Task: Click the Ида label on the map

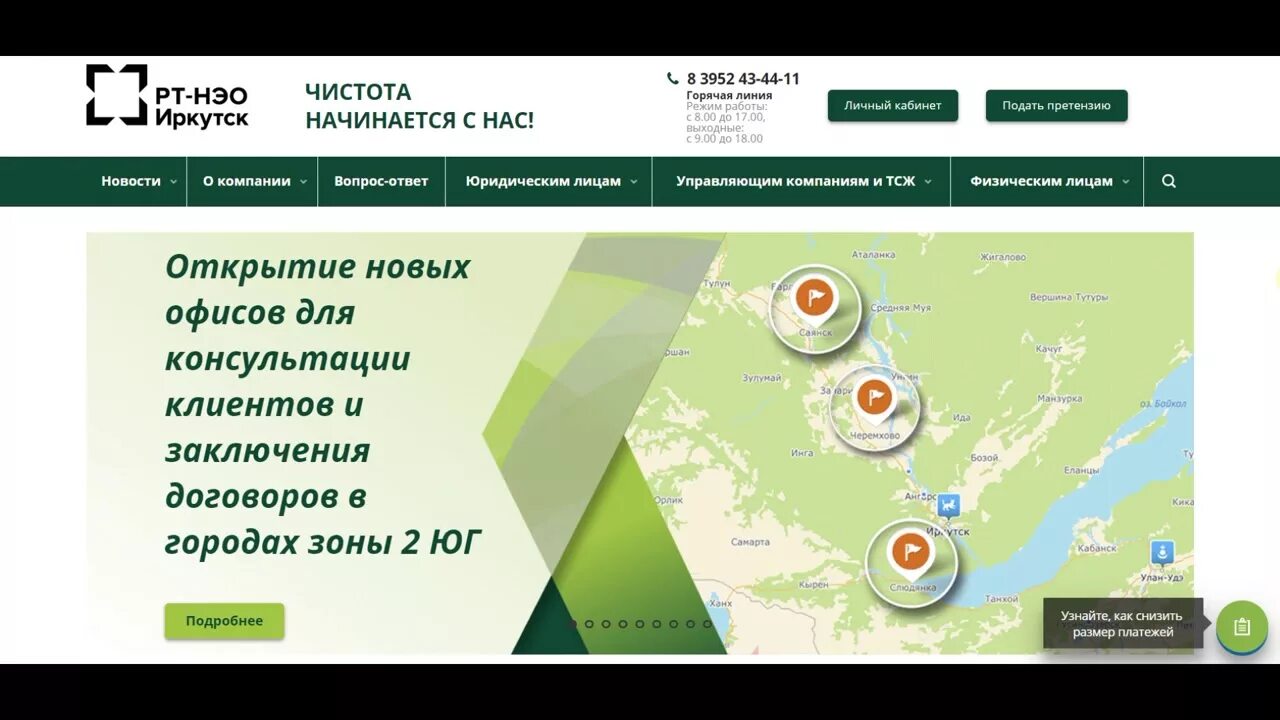Action: point(962,417)
